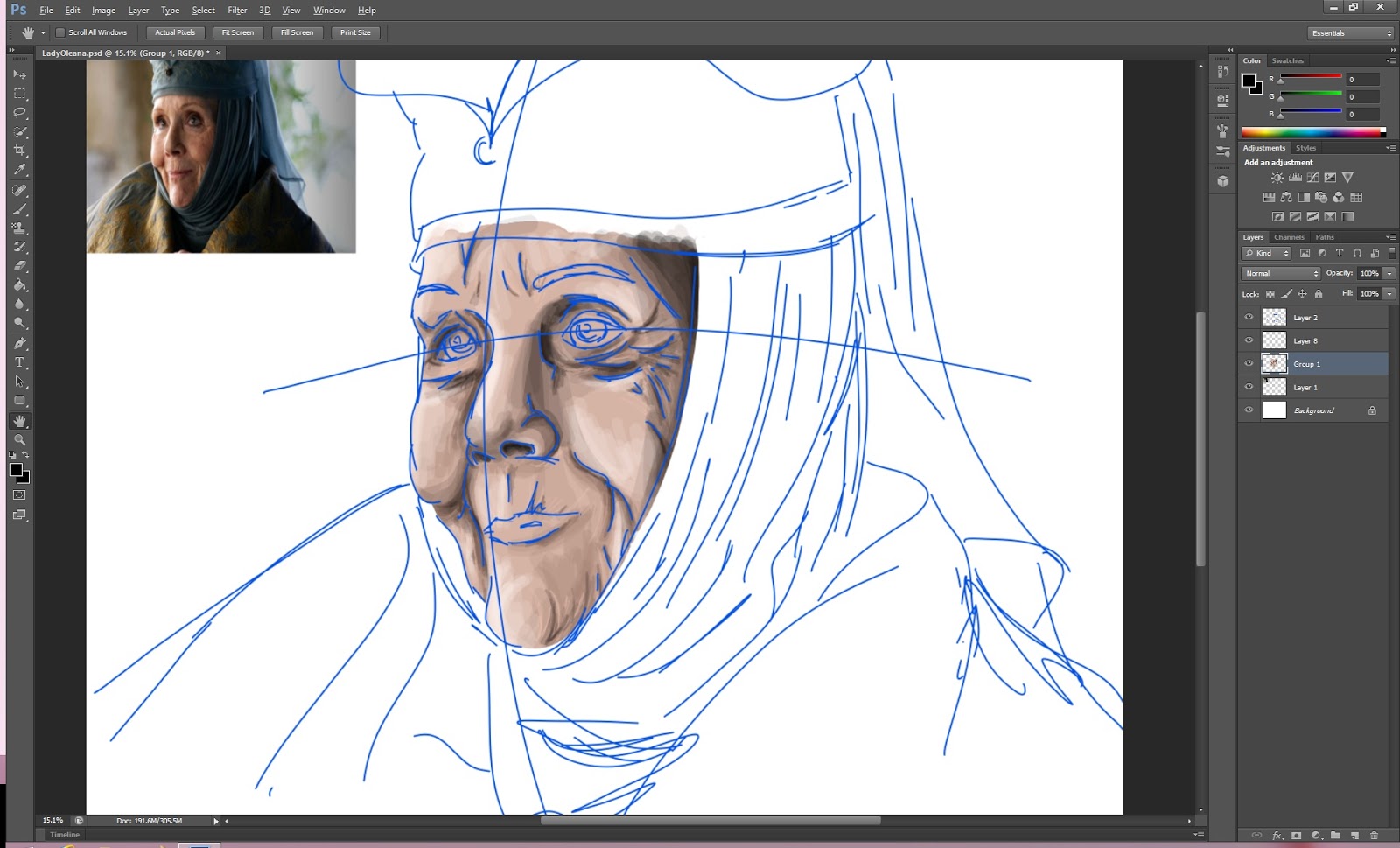The image size is (1400, 848).
Task: Select the Brush tool
Action: point(20,208)
